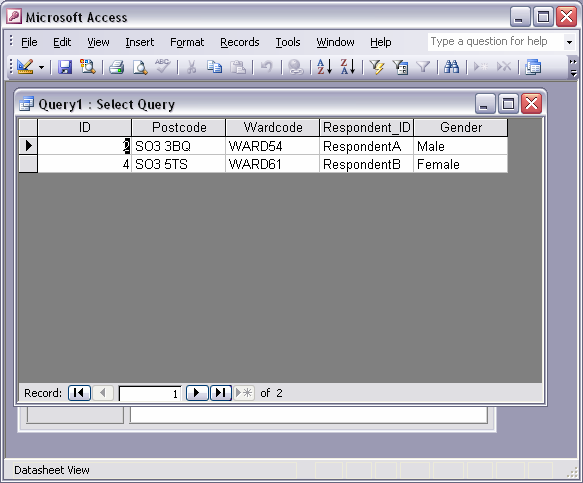
Task: Click the Find binoculars icon
Action: click(451, 67)
